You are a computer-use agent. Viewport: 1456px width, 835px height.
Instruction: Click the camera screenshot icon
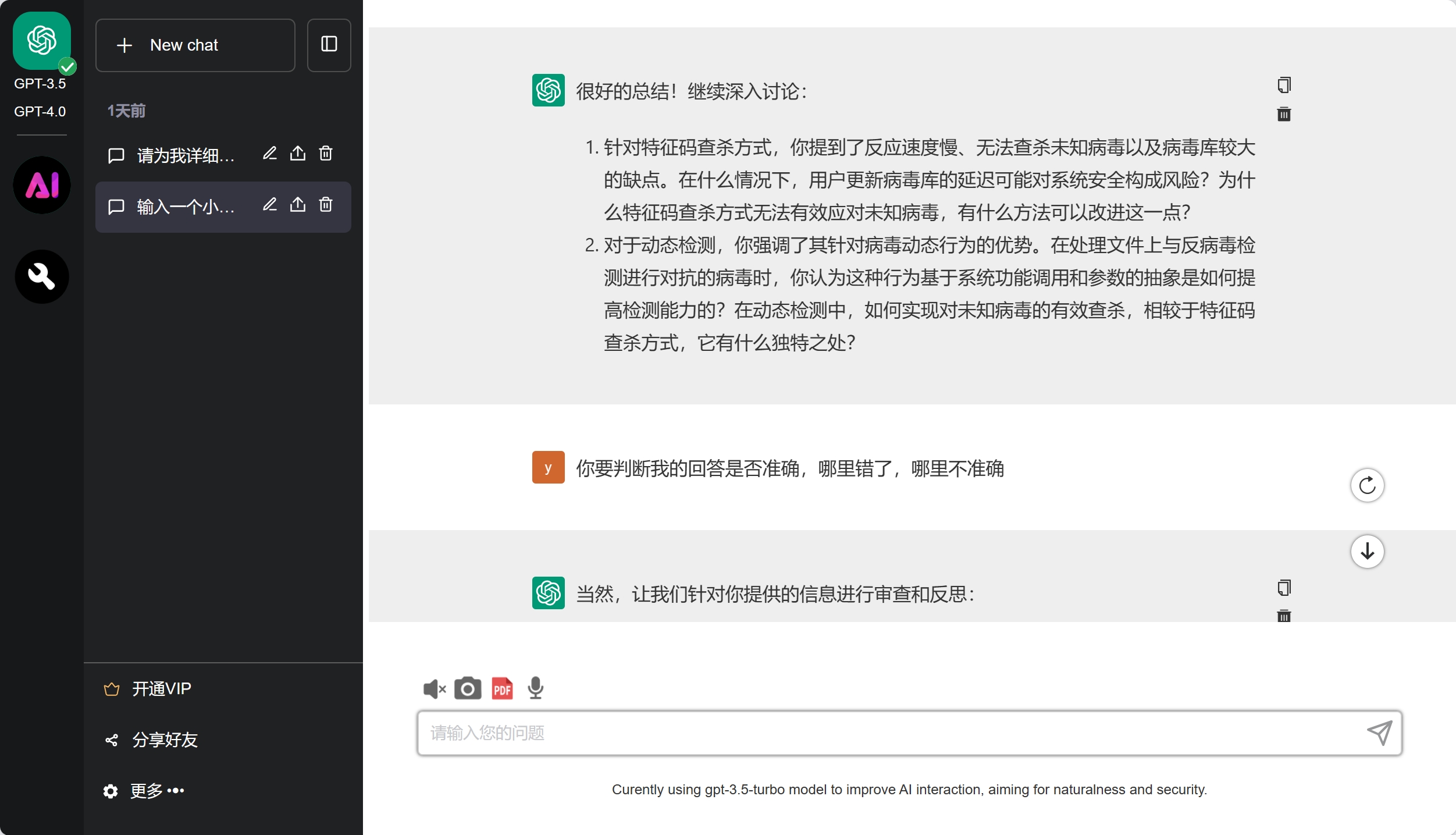tap(467, 688)
